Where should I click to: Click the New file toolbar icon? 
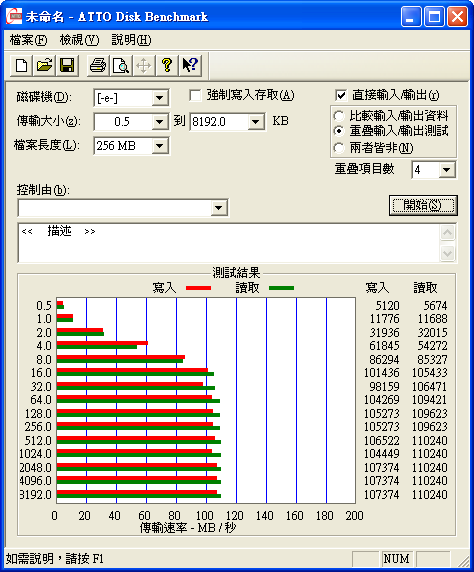(x=22, y=66)
